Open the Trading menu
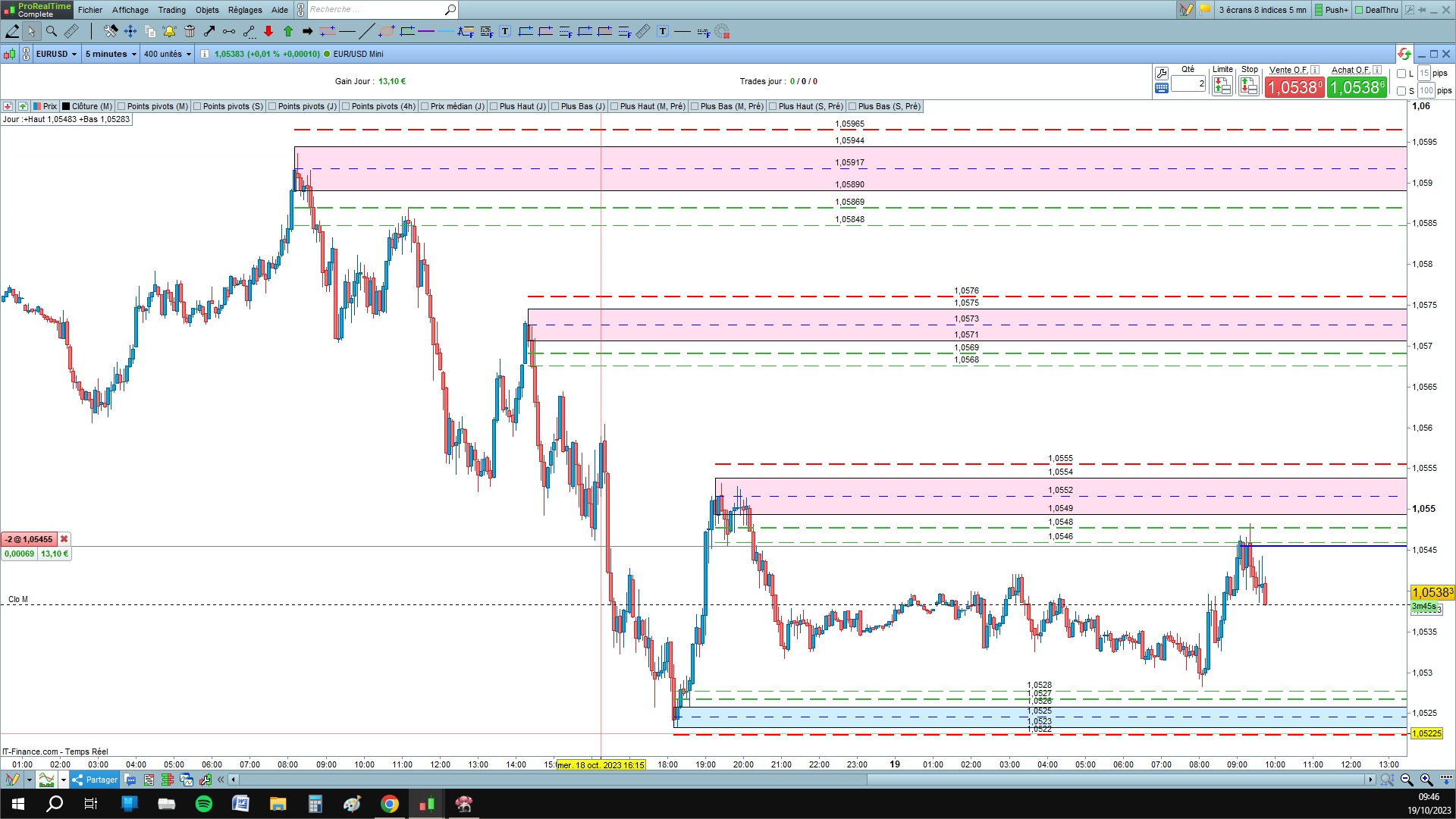The width and height of the screenshot is (1456, 819). tap(171, 10)
